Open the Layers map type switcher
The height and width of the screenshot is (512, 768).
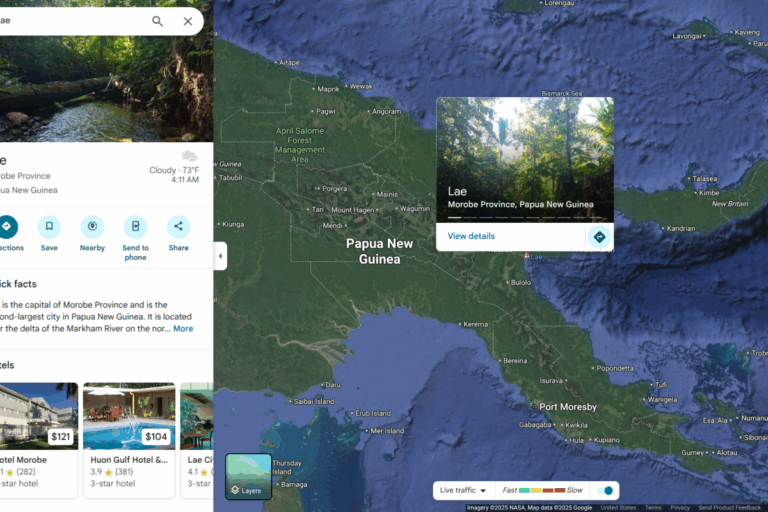tap(248, 477)
